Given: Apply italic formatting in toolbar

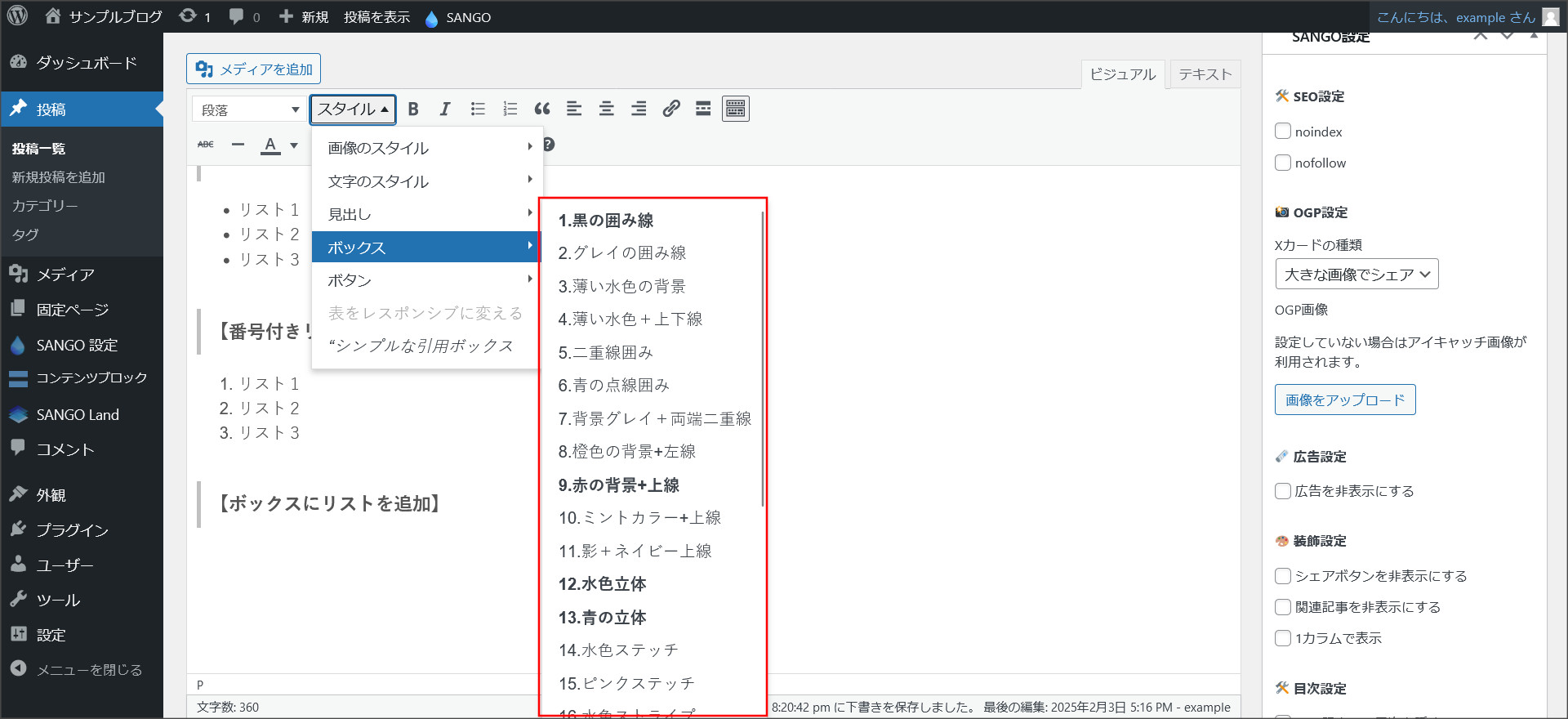Looking at the screenshot, I should [x=445, y=109].
